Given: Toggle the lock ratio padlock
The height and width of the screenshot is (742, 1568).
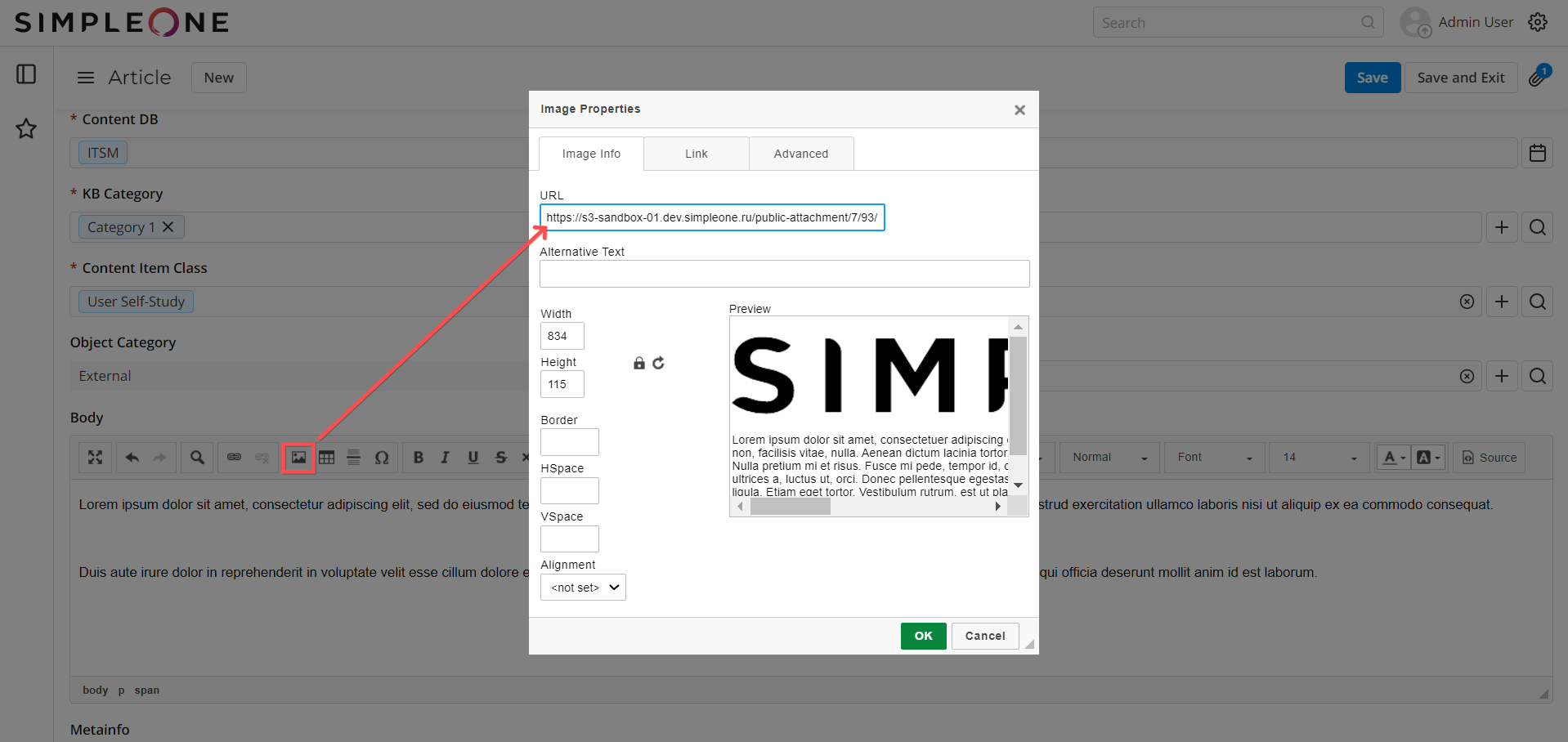Looking at the screenshot, I should (x=639, y=363).
